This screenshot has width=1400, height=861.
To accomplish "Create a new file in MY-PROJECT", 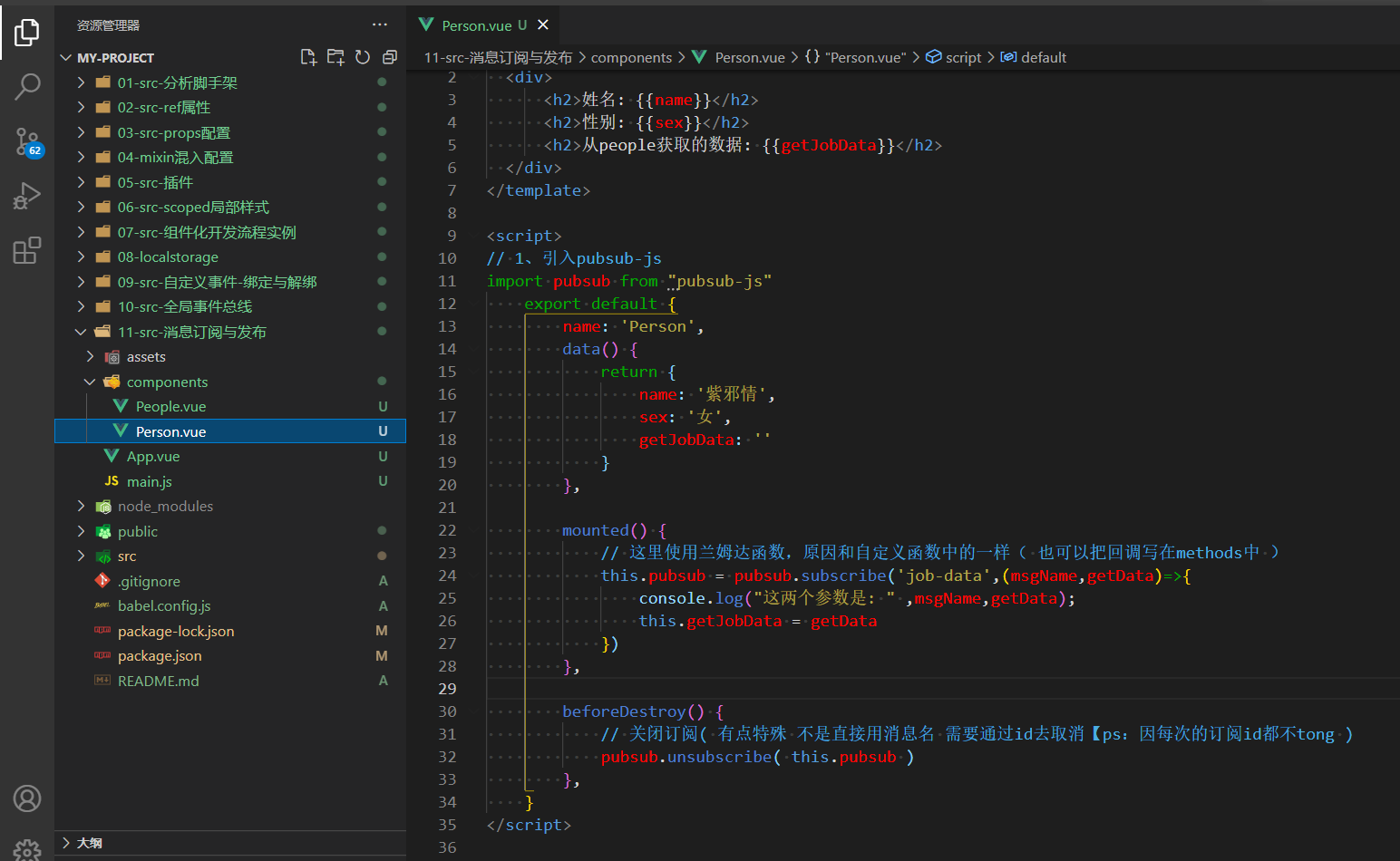I will (308, 57).
